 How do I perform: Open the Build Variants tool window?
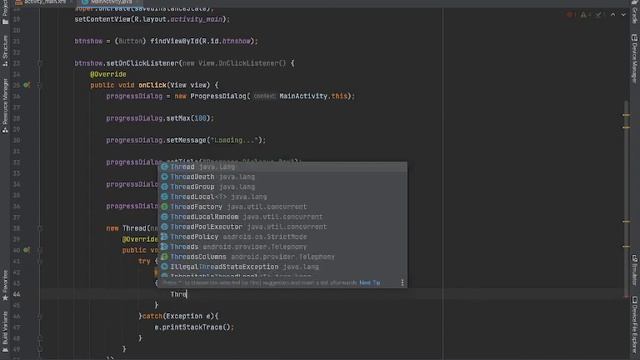coord(5,331)
